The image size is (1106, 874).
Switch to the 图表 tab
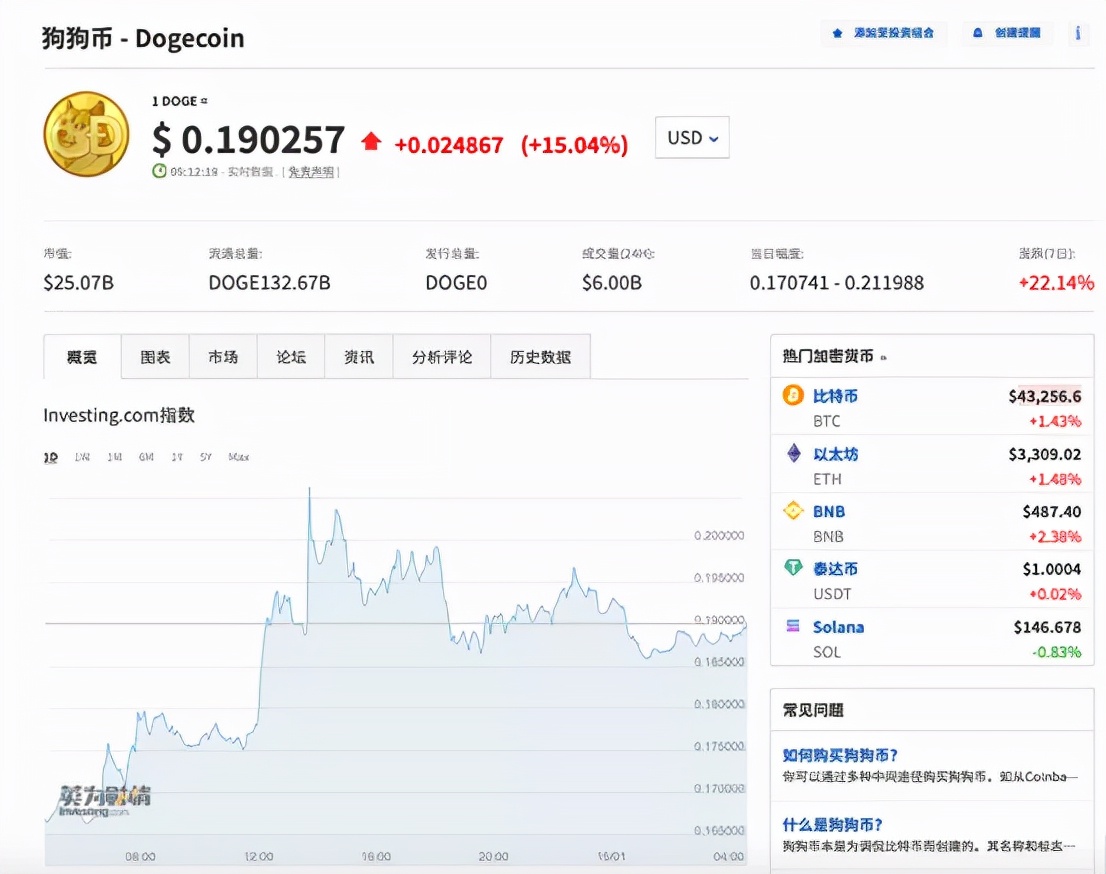click(155, 357)
